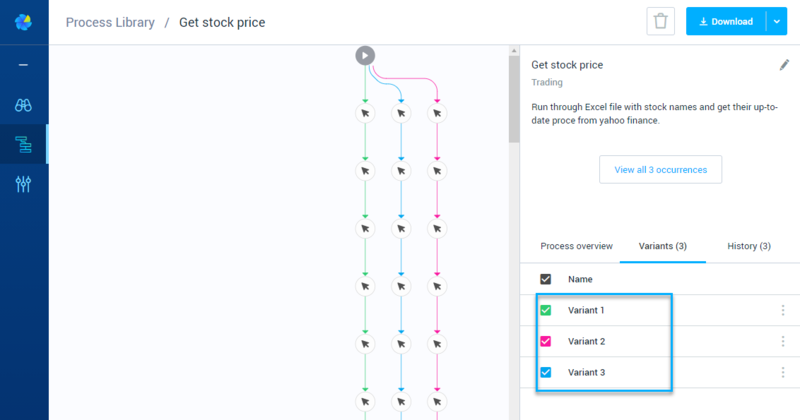This screenshot has width=800, height=420.
Task: Click the gray start play node
Action: pyautogui.click(x=365, y=56)
